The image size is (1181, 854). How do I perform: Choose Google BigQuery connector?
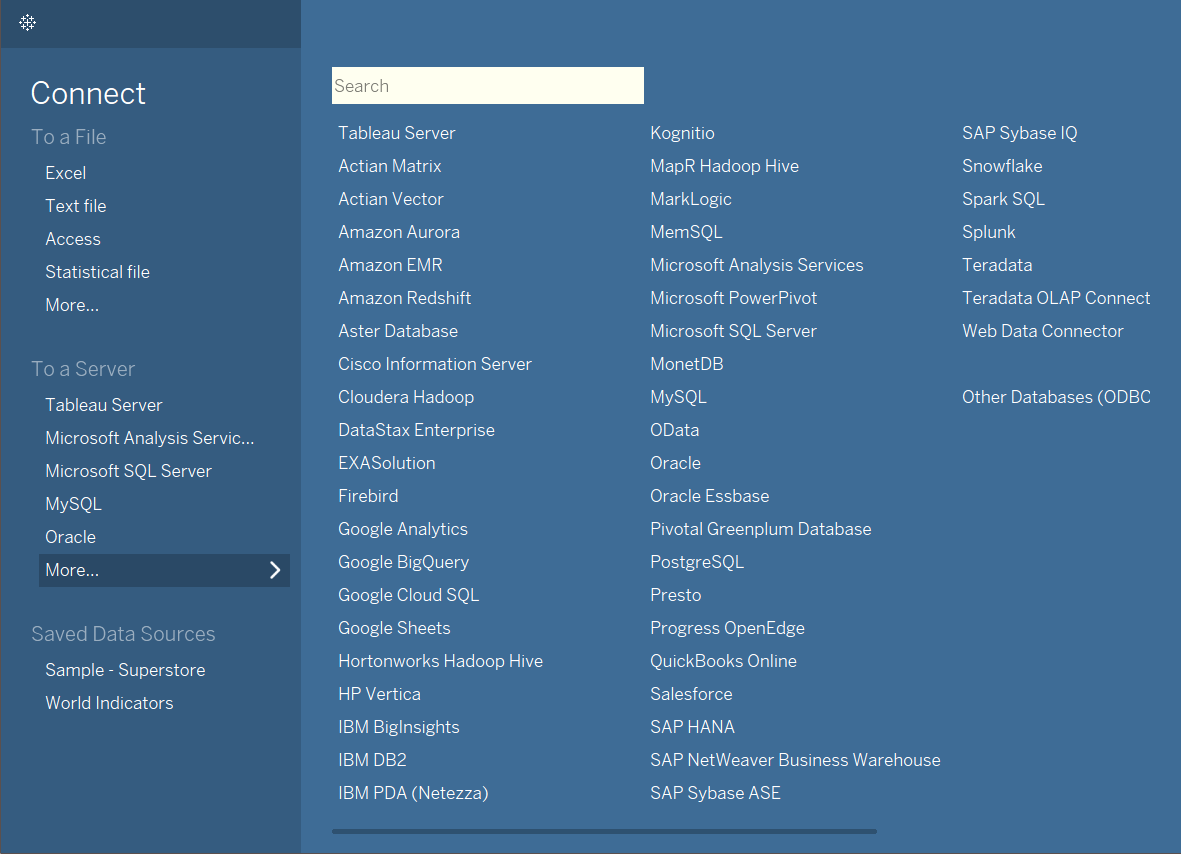pyautogui.click(x=404, y=562)
